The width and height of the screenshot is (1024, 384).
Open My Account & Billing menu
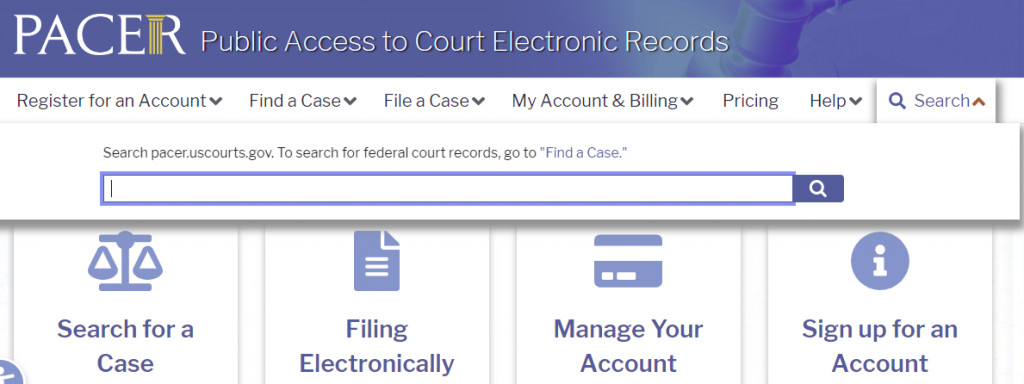click(x=602, y=101)
